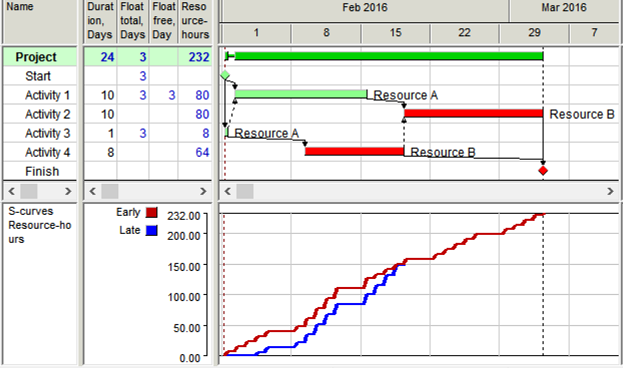
Task: Click the red Early legend swatch
Action: (x=152, y=212)
